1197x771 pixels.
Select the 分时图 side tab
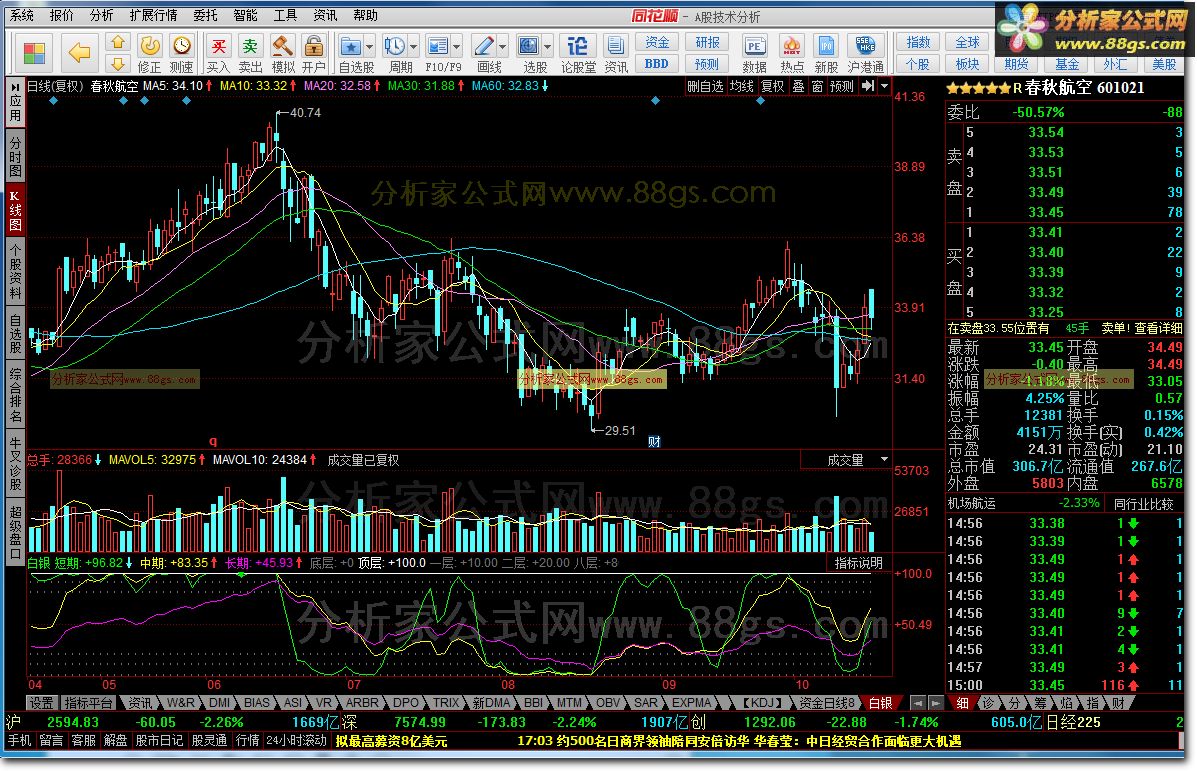[x=15, y=156]
